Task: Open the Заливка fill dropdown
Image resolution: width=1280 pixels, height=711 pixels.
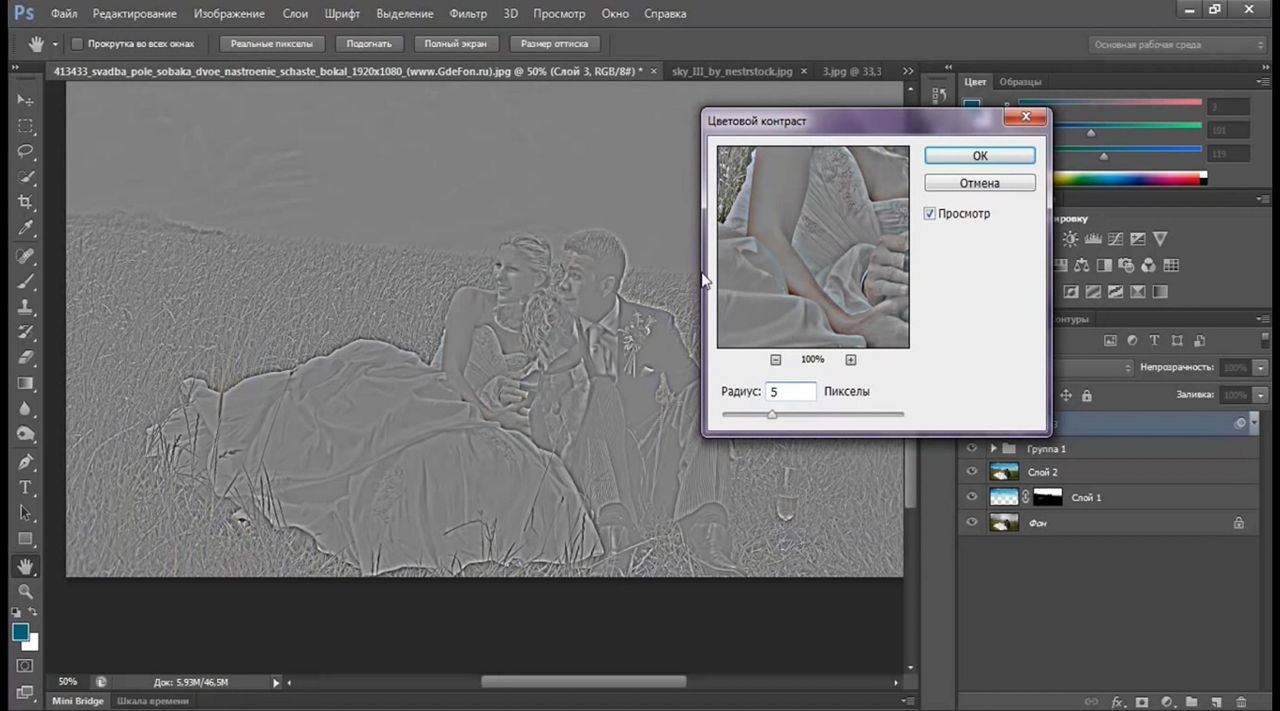Action: click(x=1261, y=395)
